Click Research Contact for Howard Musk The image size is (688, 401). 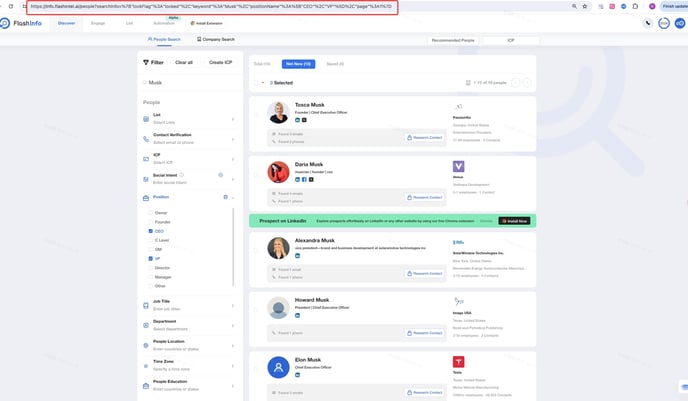click(425, 333)
